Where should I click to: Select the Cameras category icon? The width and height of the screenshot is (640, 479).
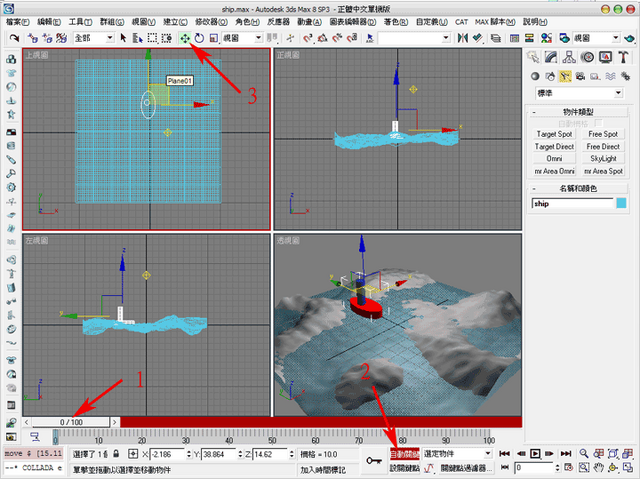pos(580,76)
